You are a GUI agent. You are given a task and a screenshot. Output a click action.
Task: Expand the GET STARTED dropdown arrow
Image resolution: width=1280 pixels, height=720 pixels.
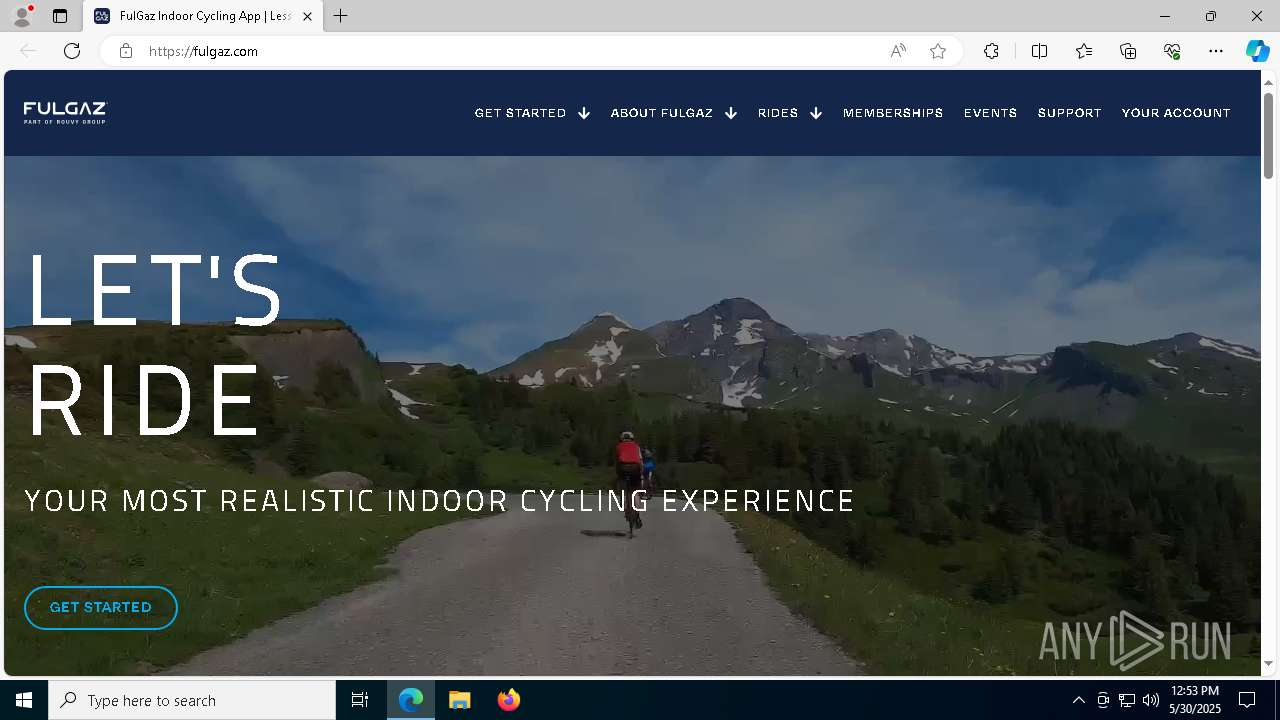[x=584, y=113]
